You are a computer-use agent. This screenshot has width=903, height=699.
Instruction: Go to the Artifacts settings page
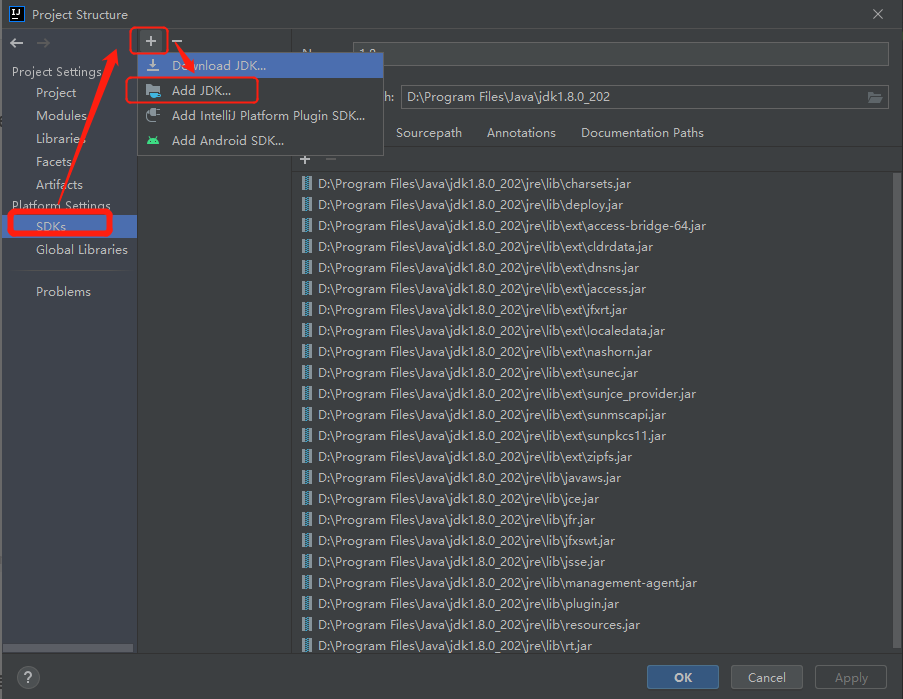coord(59,185)
